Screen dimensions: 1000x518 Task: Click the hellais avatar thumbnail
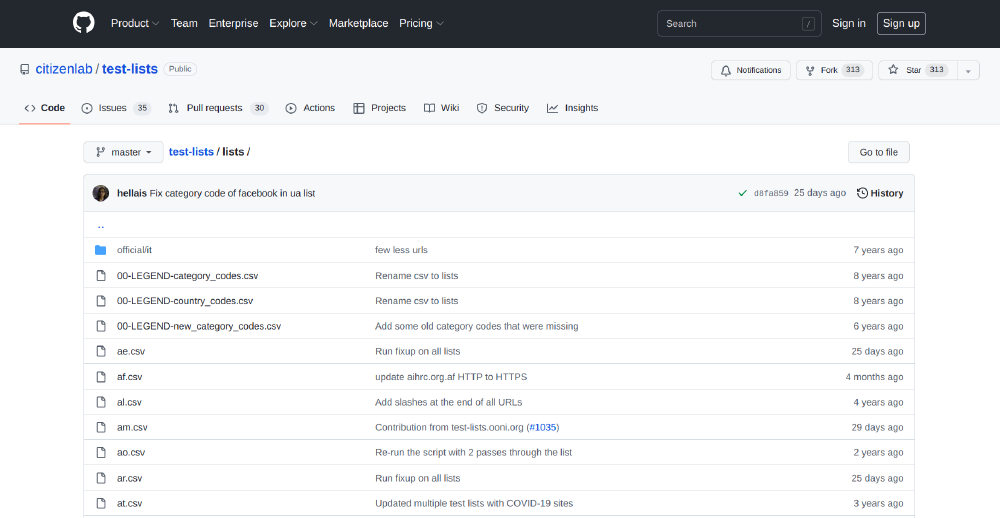[101, 193]
